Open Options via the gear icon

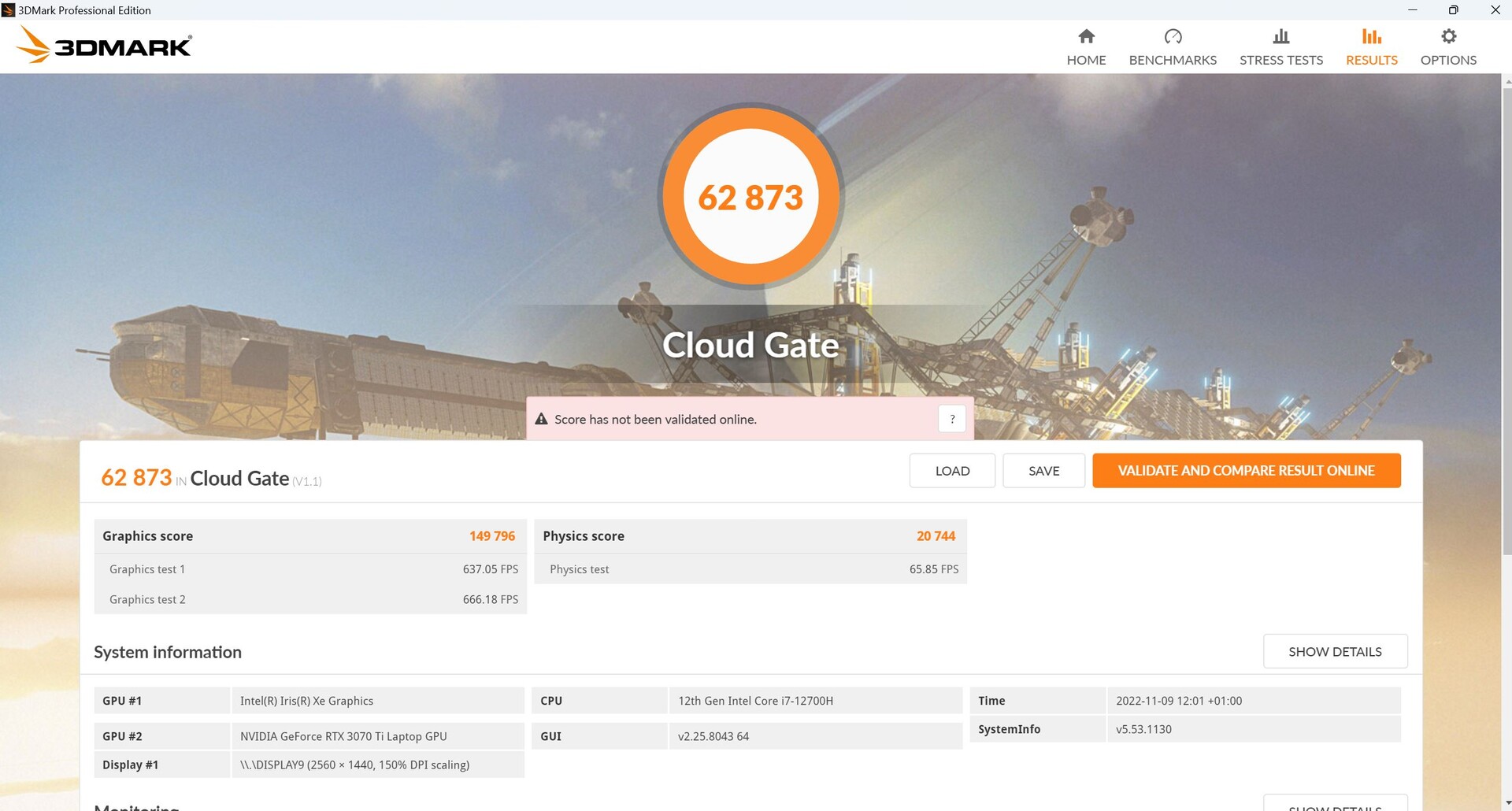point(1448,36)
